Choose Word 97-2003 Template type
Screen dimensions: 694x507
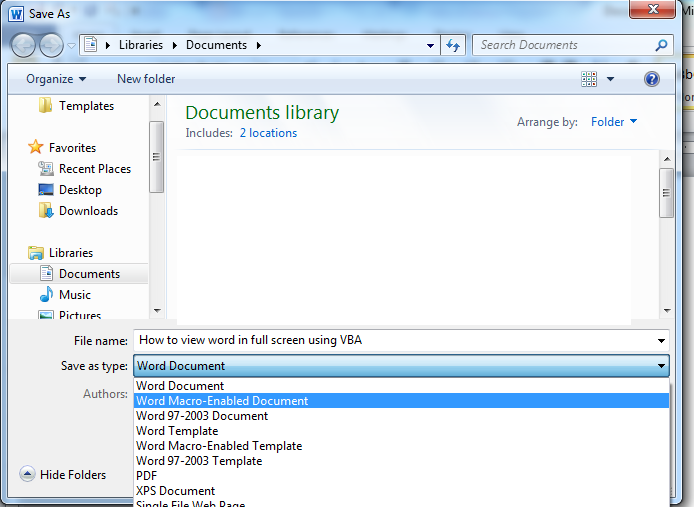(x=401, y=461)
